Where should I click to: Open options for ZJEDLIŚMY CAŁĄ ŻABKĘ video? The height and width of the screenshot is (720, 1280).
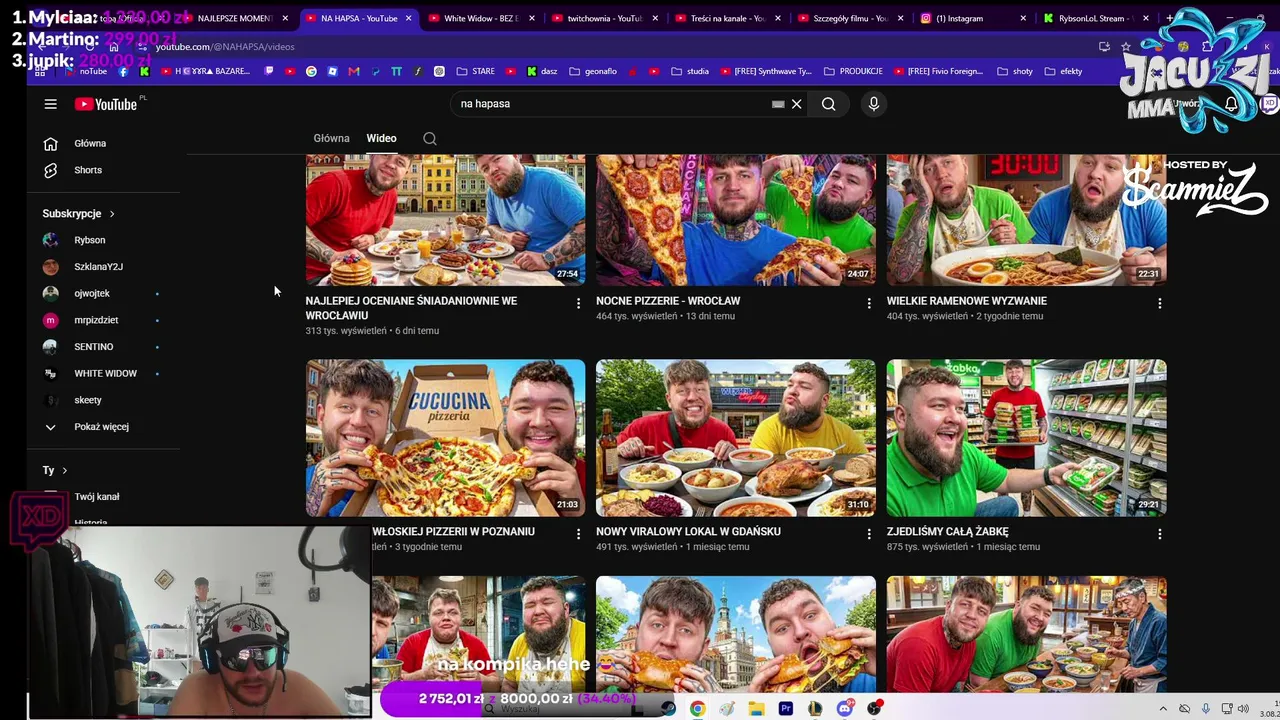pyautogui.click(x=1160, y=534)
